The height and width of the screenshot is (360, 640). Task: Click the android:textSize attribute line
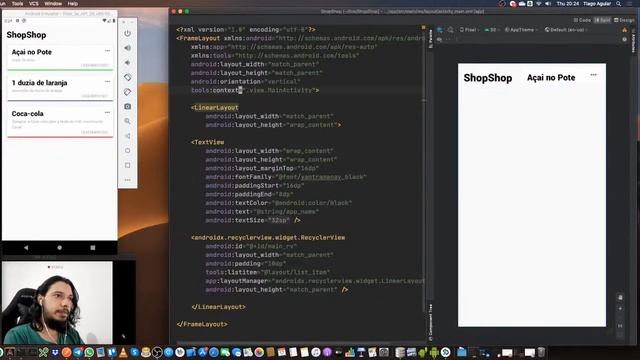[253, 220]
